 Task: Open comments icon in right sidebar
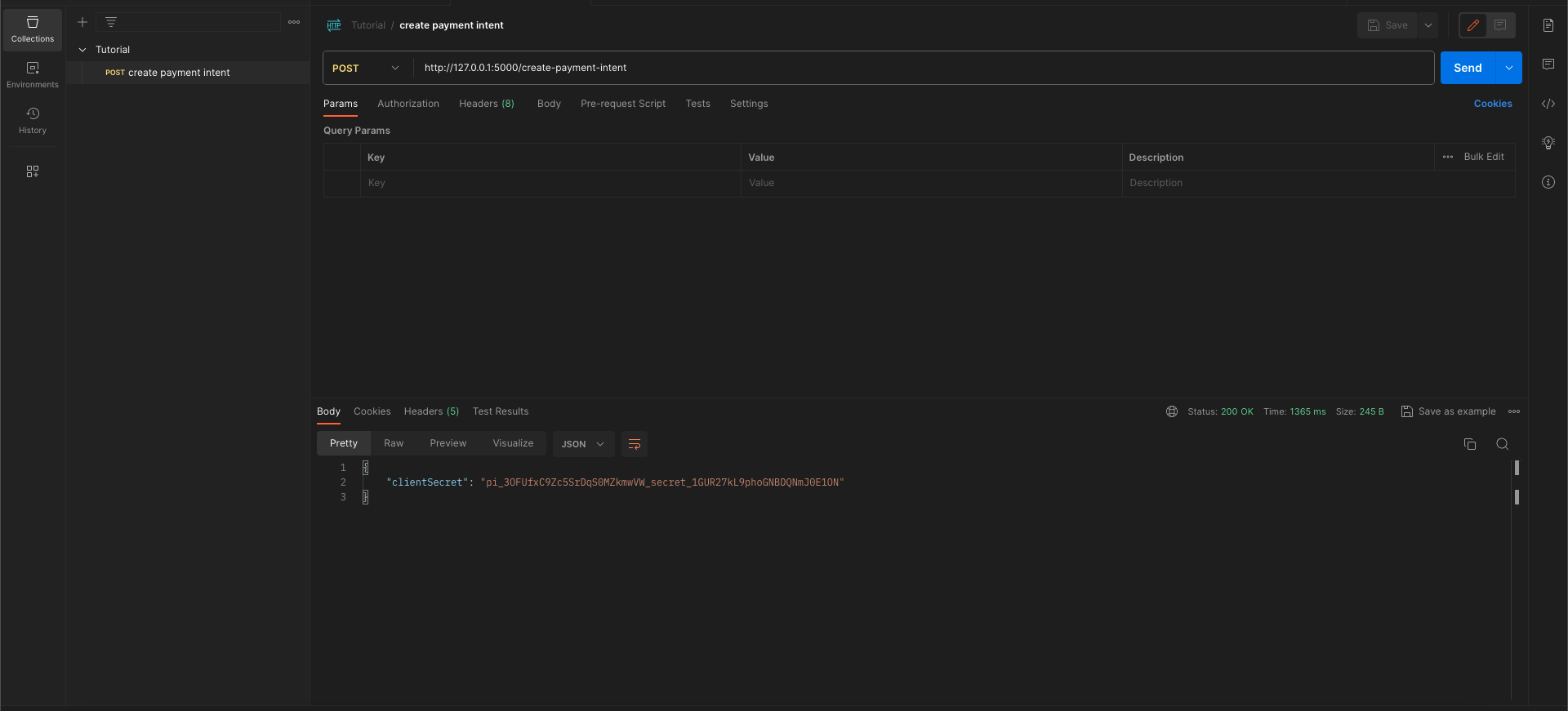1548,64
